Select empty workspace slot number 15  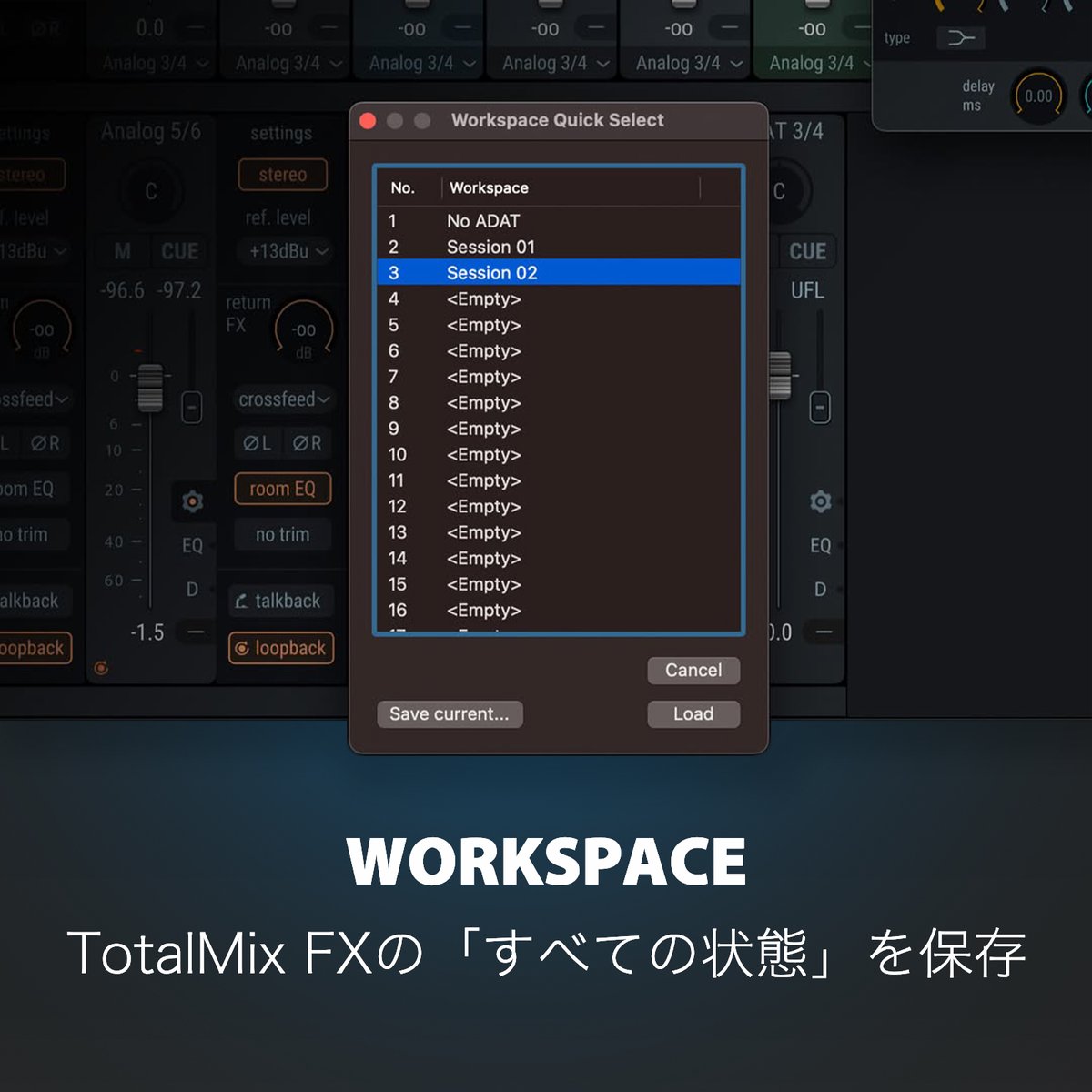point(559,584)
